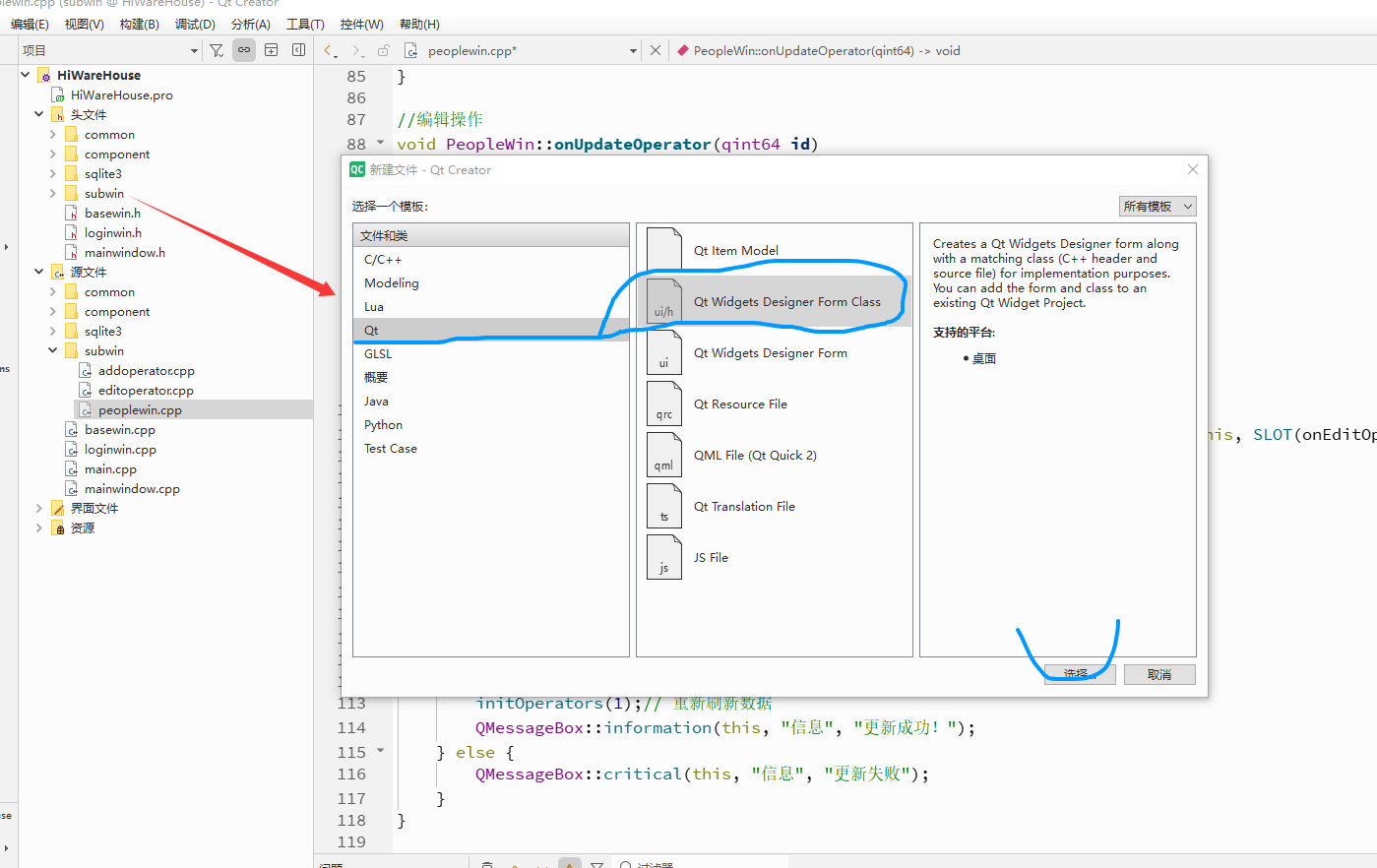Click the lock icon in the editor toolbar
The width and height of the screenshot is (1377, 868).
(x=384, y=50)
